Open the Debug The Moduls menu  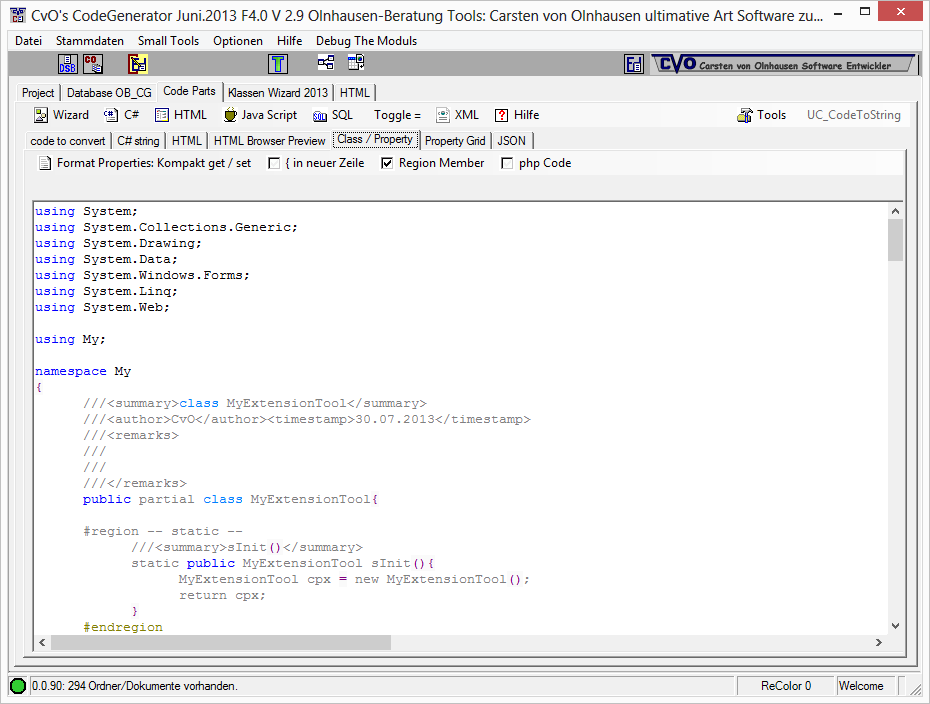tap(367, 41)
